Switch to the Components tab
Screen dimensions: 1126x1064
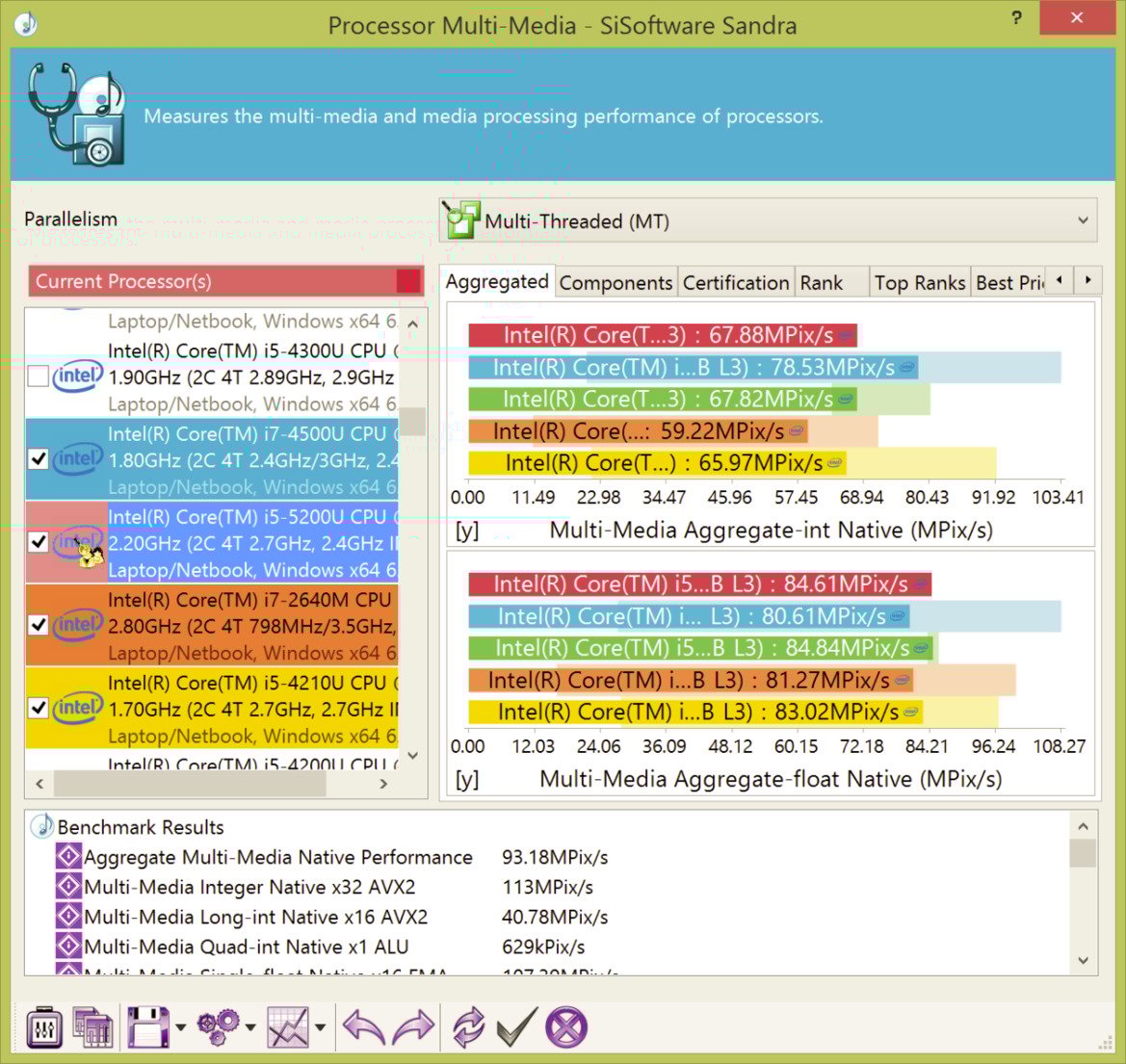click(615, 283)
